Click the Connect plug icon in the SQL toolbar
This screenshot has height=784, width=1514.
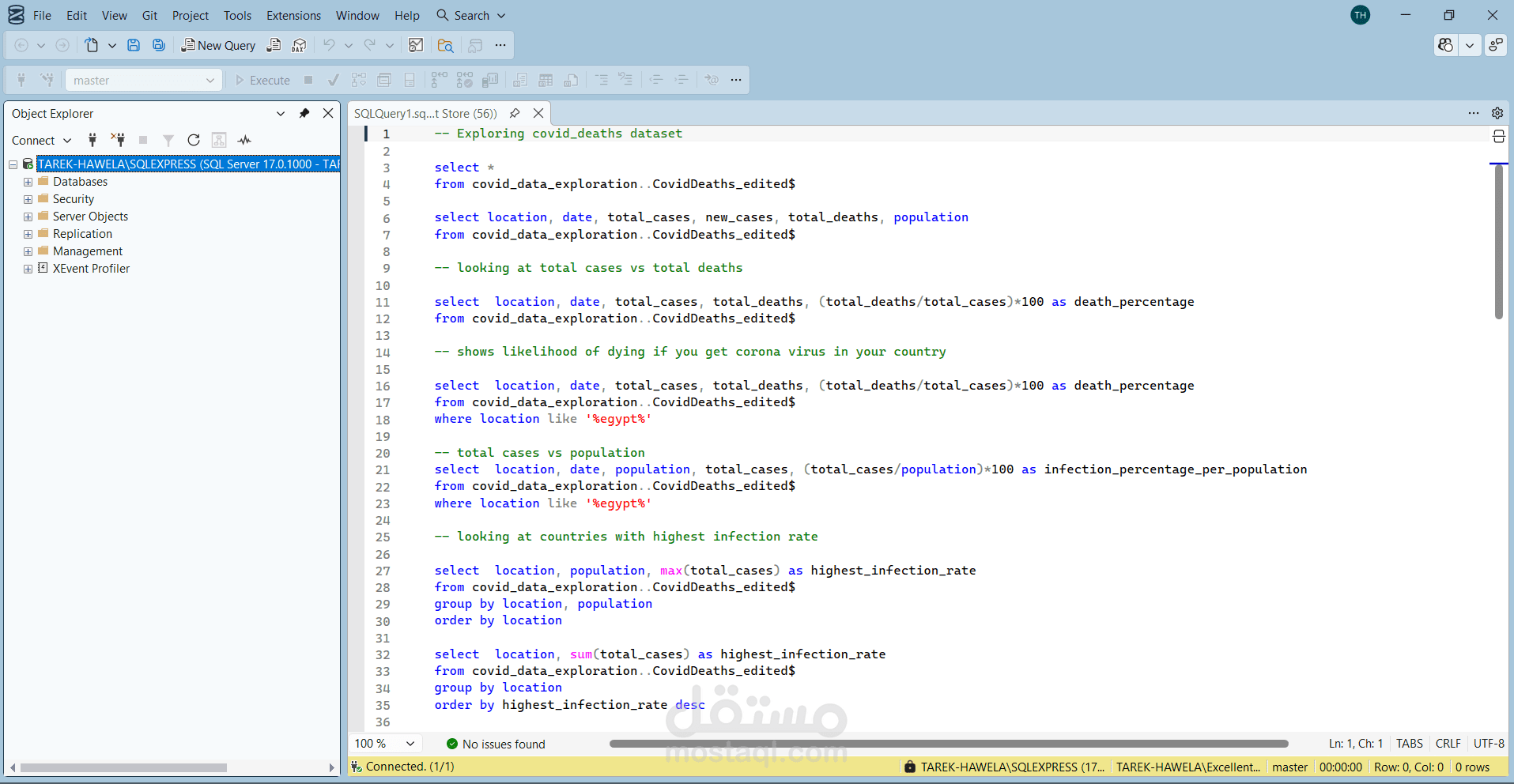[x=21, y=80]
